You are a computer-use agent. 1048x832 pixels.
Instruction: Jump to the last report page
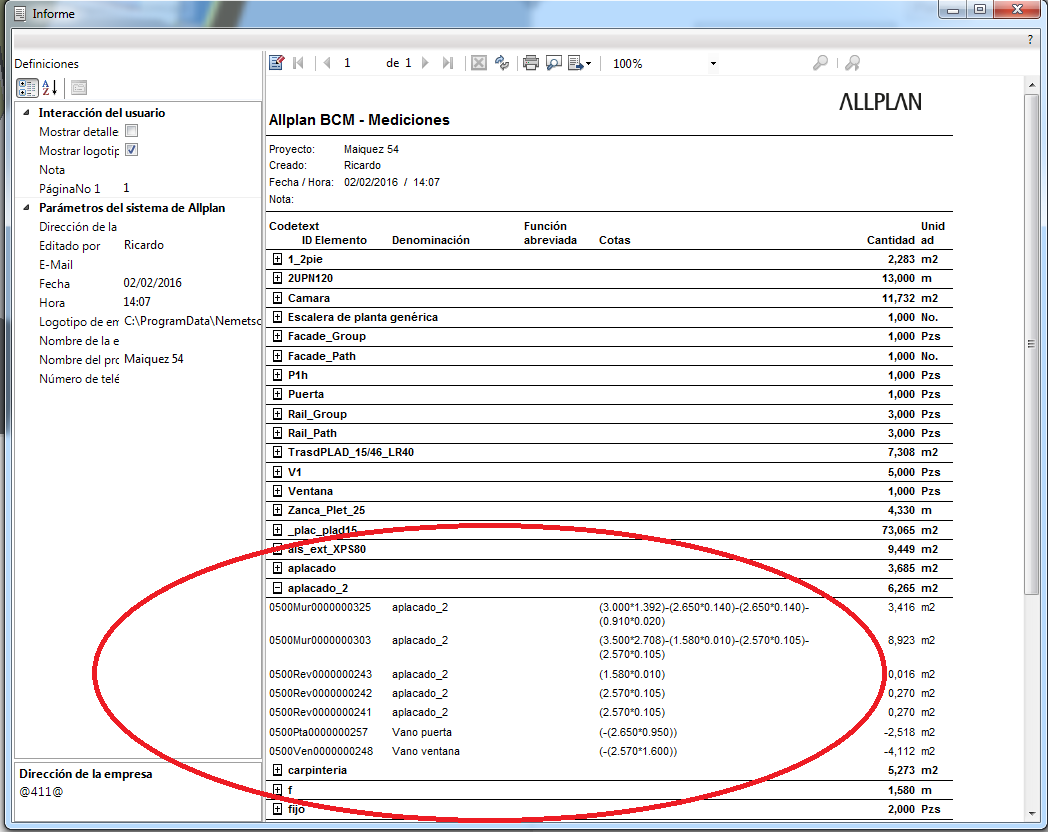pos(448,63)
